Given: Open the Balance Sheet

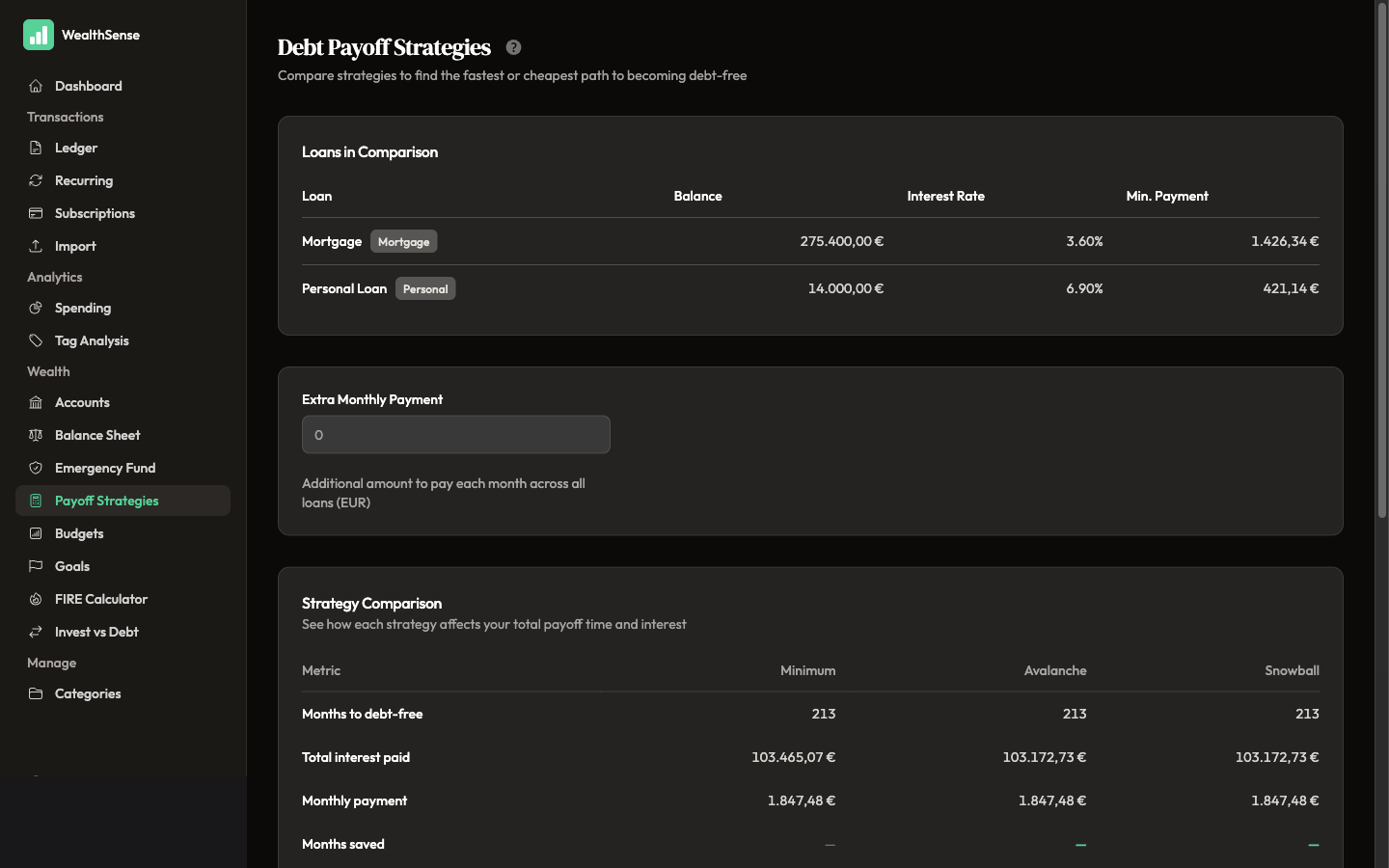Looking at the screenshot, I should (123, 435).
